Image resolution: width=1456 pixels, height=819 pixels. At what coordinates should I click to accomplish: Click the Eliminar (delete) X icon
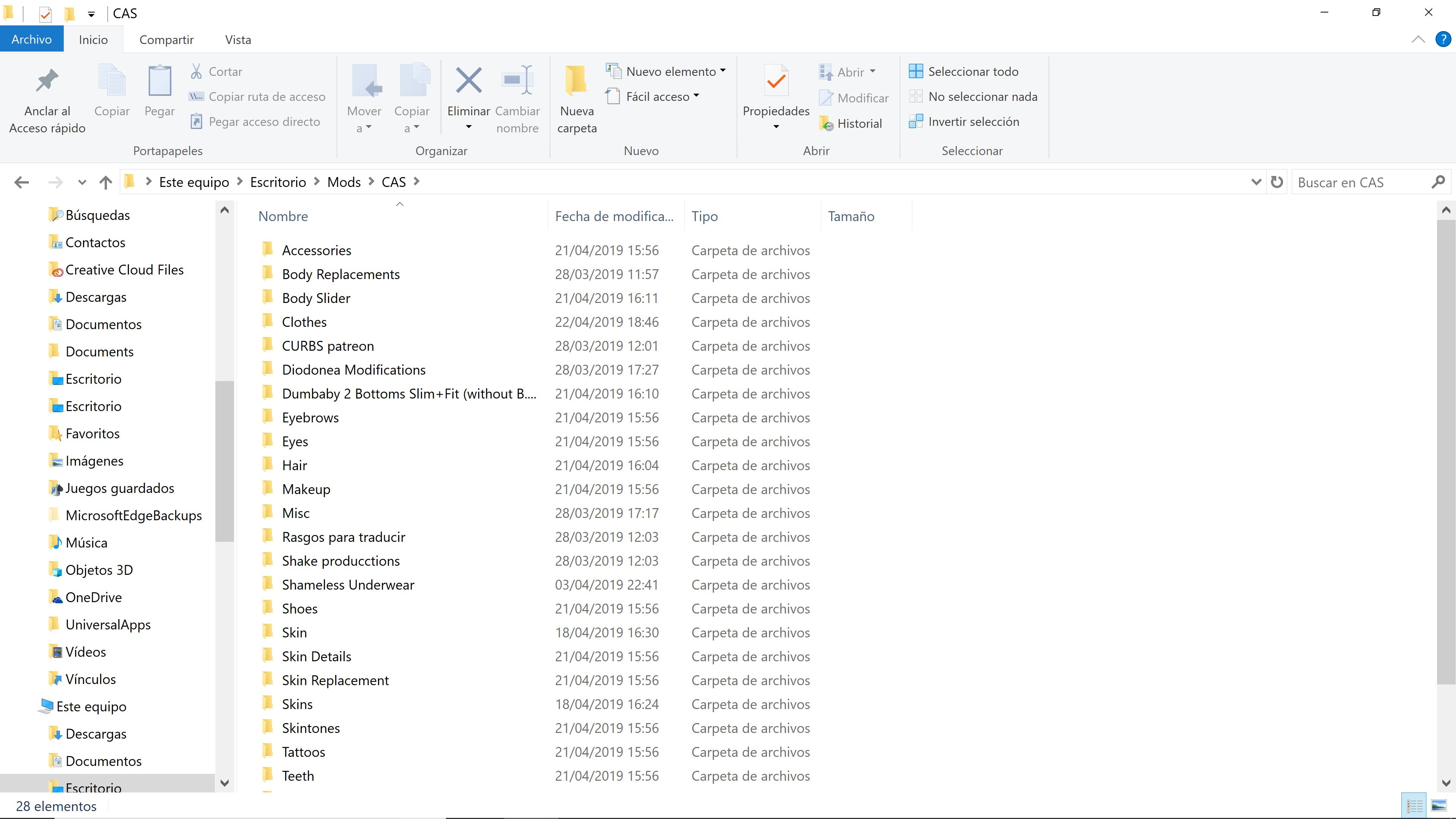[x=469, y=81]
